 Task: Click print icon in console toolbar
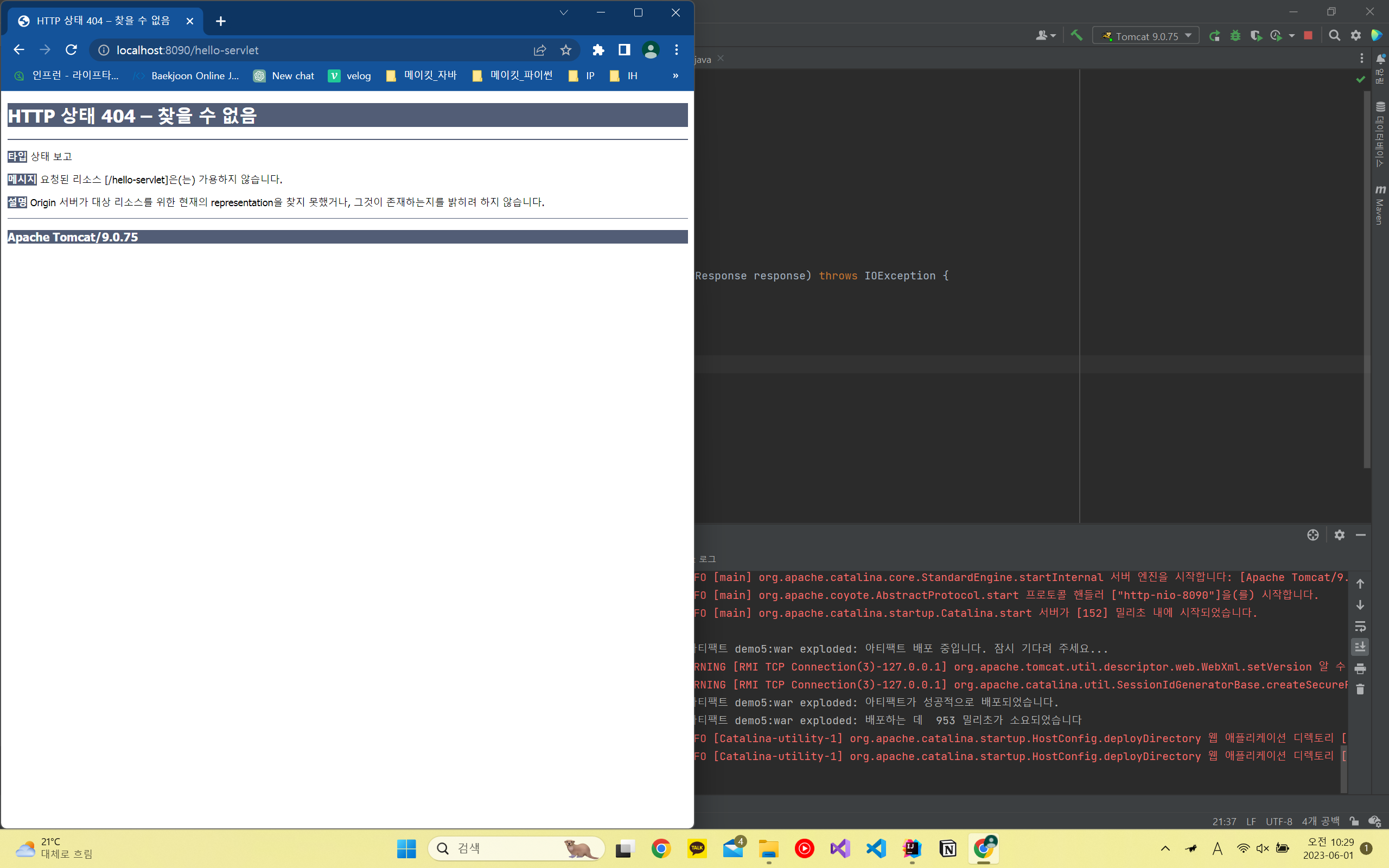(1360, 669)
